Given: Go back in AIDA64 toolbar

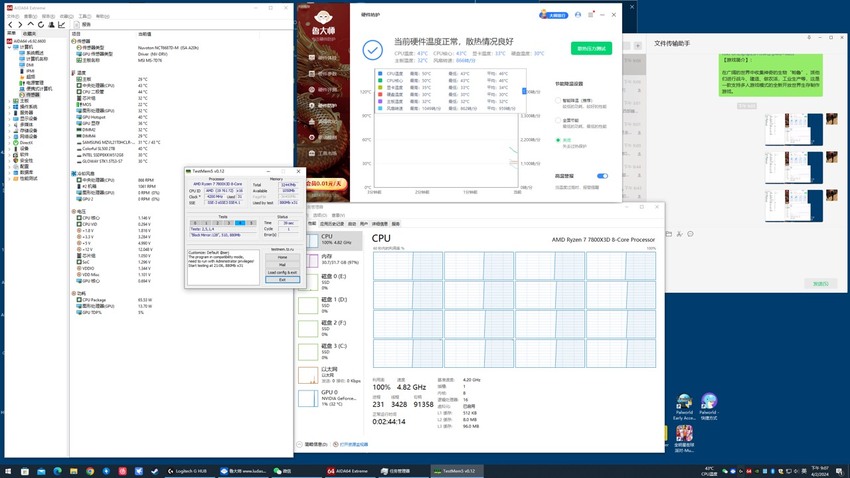Looking at the screenshot, I should click(x=10, y=24).
